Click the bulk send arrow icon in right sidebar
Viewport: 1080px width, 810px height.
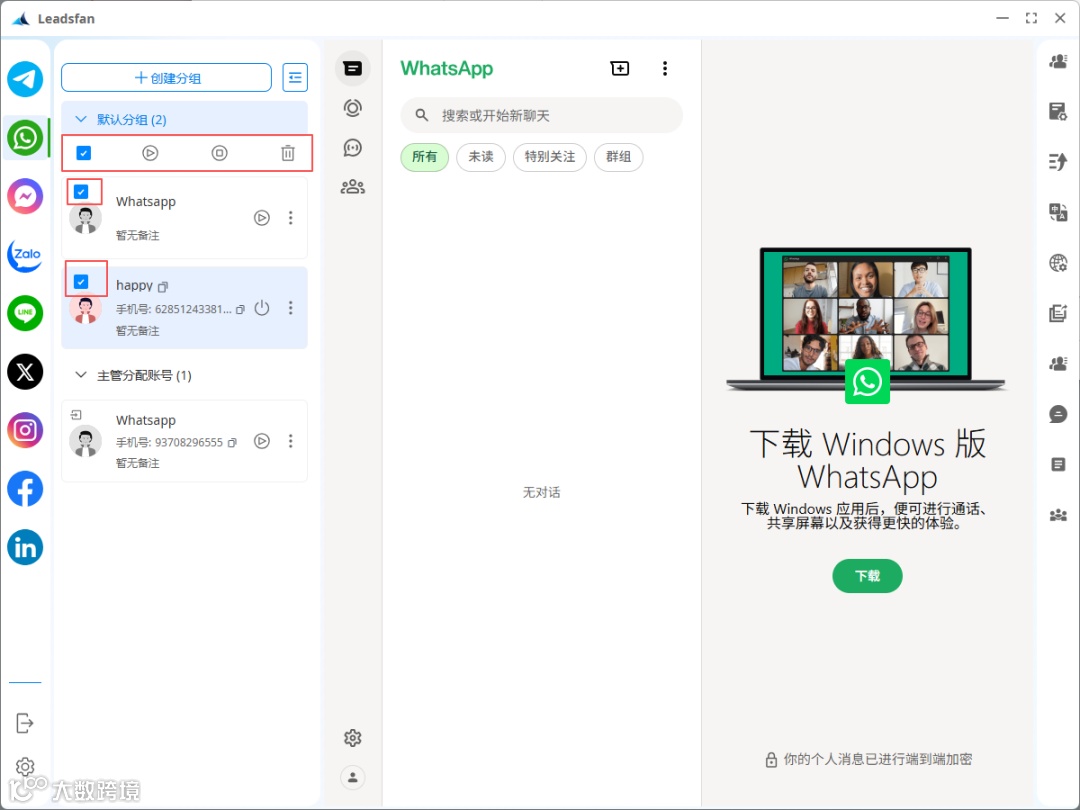[x=1058, y=162]
